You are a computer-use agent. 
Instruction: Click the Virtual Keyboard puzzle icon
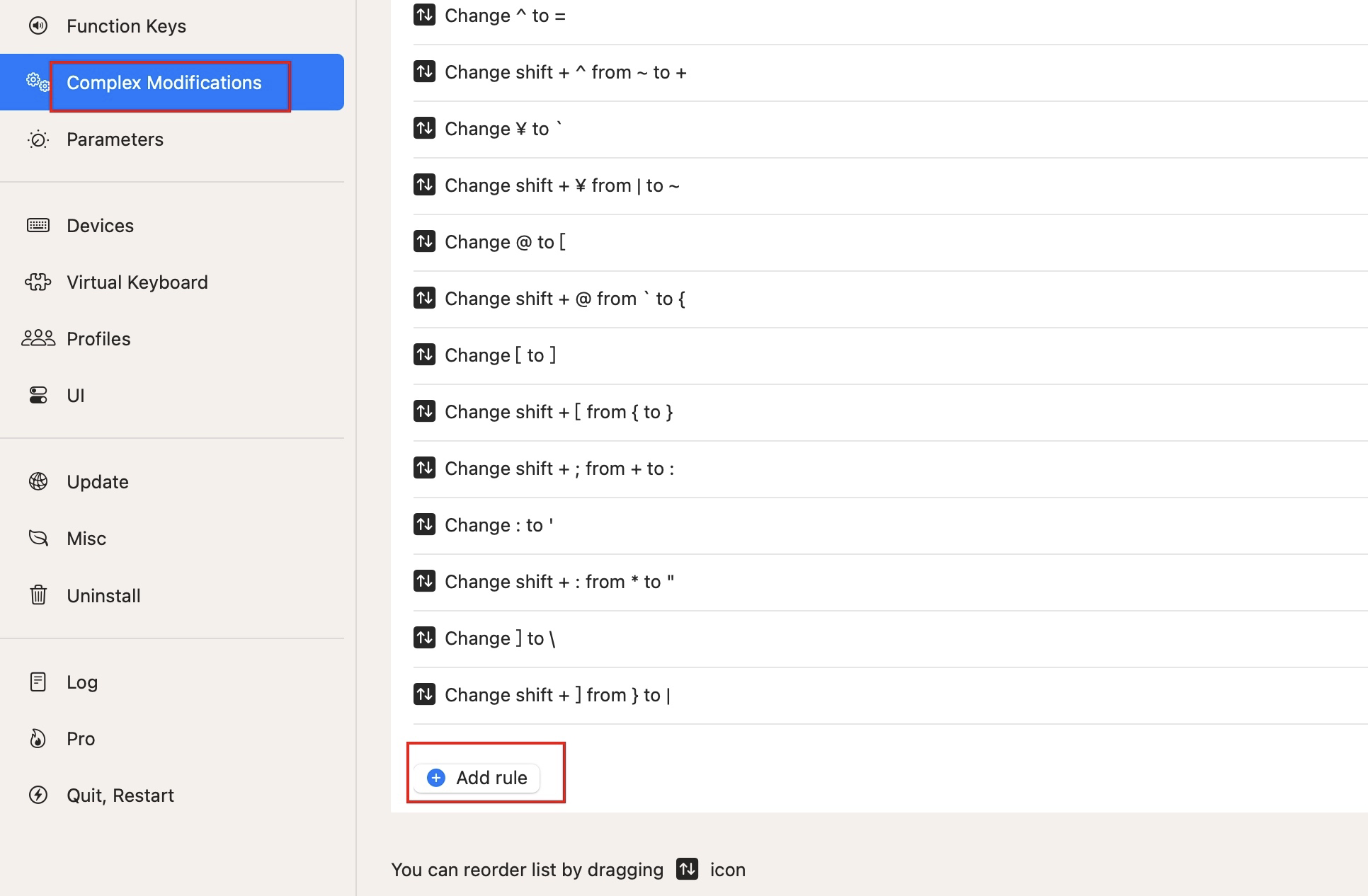(x=38, y=282)
